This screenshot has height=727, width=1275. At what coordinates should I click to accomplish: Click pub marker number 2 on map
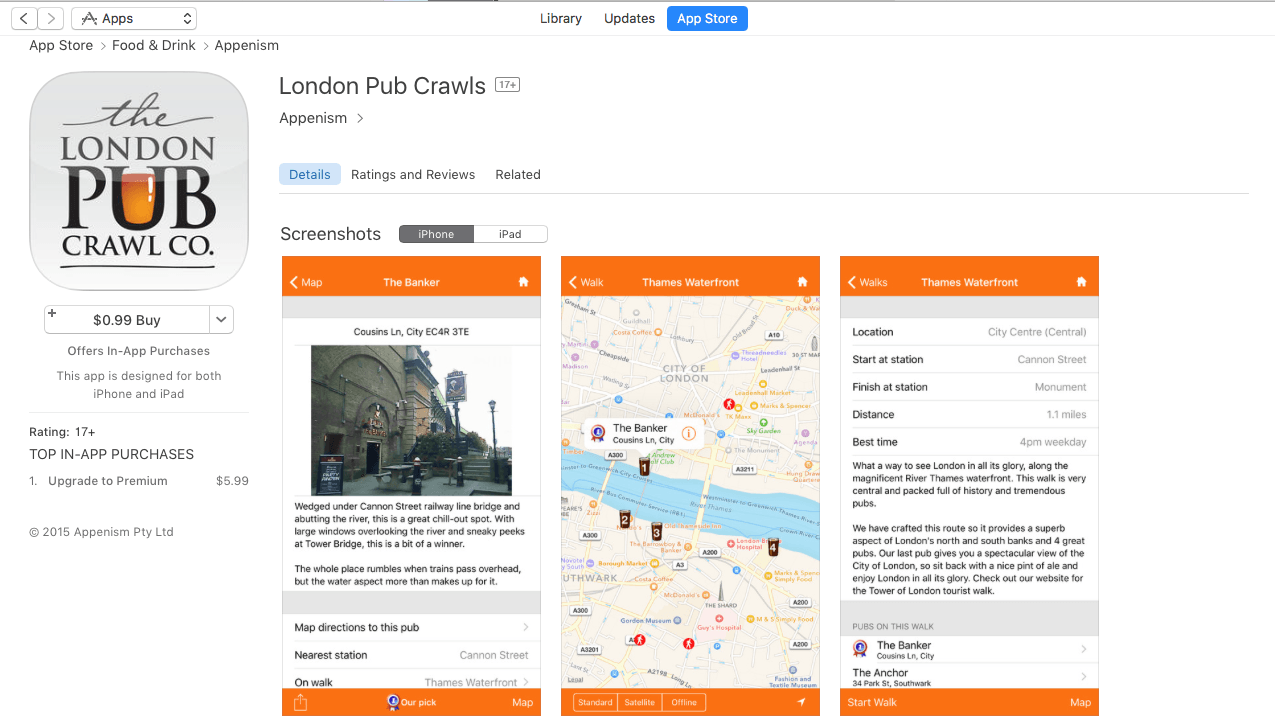(625, 518)
